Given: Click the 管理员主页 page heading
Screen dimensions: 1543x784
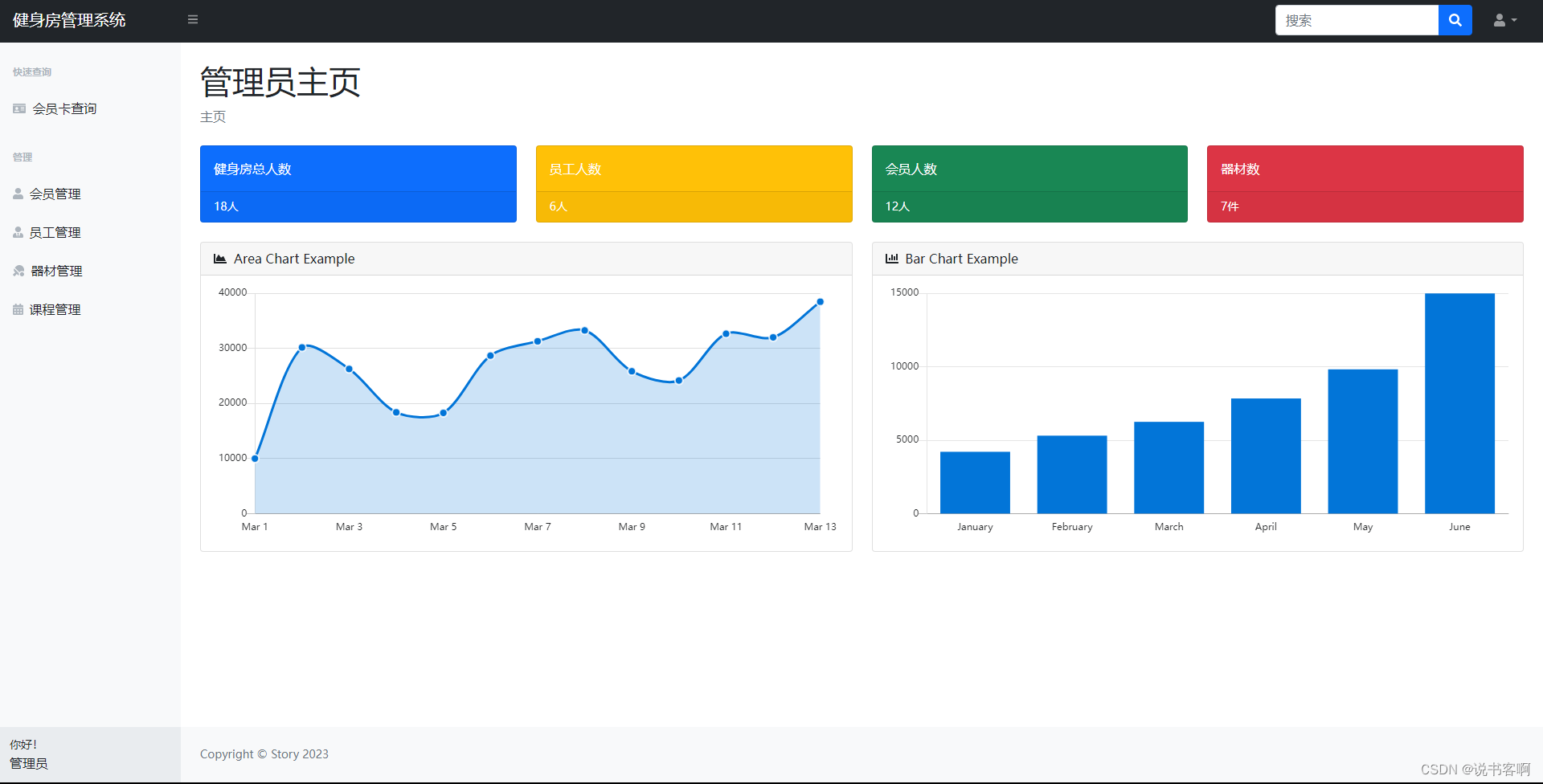Looking at the screenshot, I should pos(280,82).
